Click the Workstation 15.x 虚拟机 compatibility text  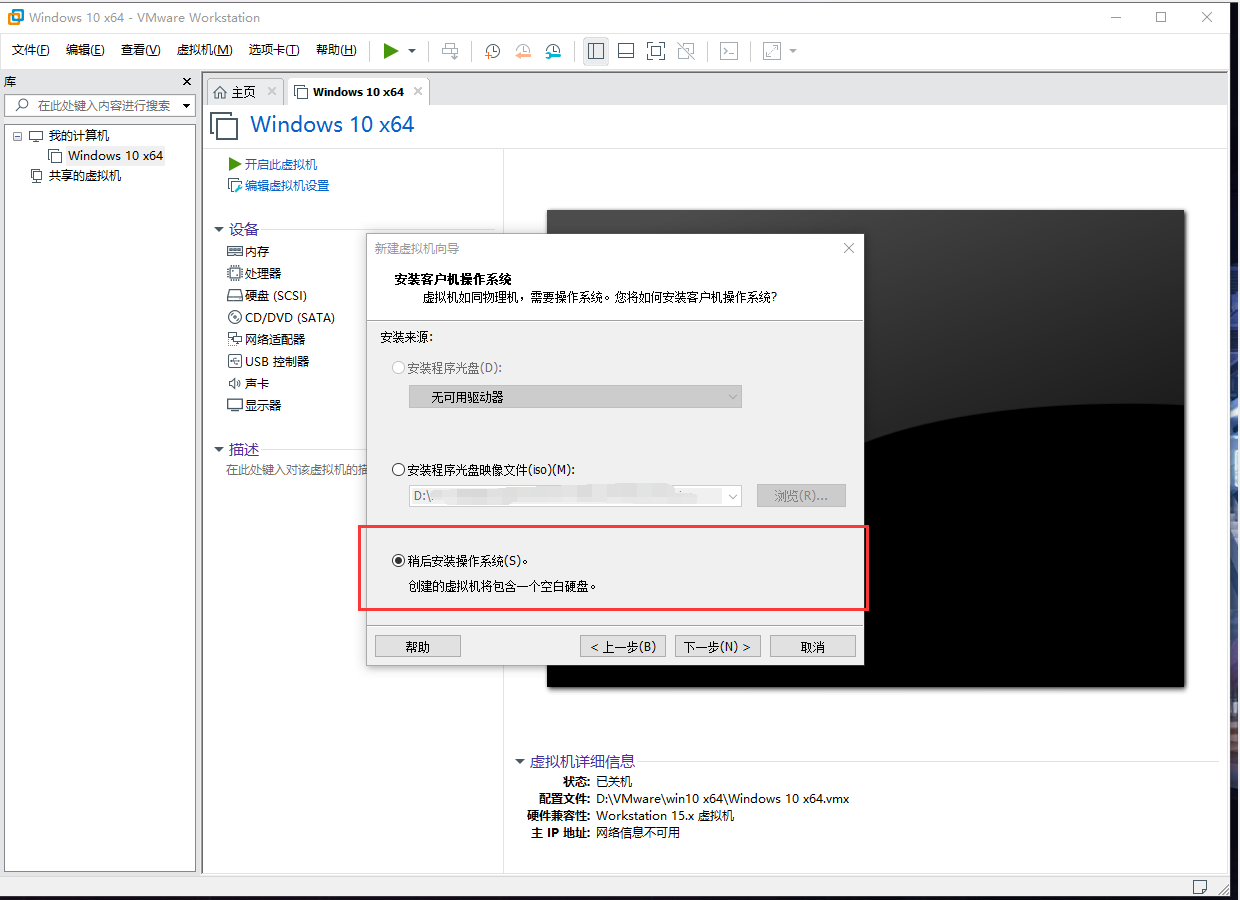pyautogui.click(x=665, y=816)
